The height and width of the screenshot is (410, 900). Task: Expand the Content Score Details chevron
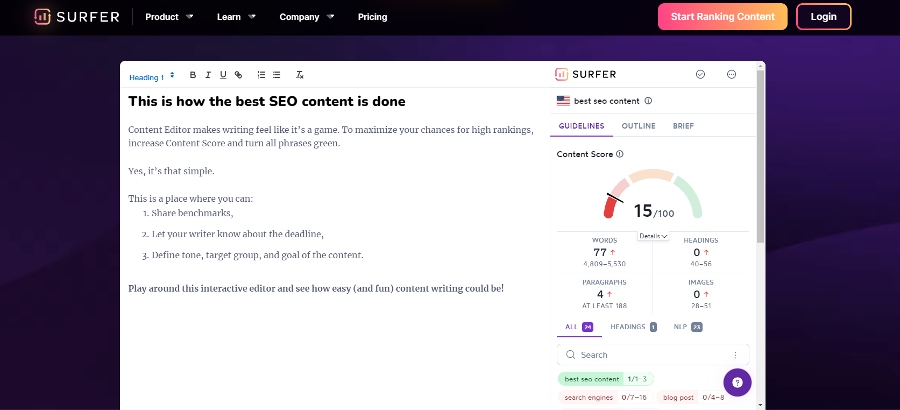pos(653,236)
